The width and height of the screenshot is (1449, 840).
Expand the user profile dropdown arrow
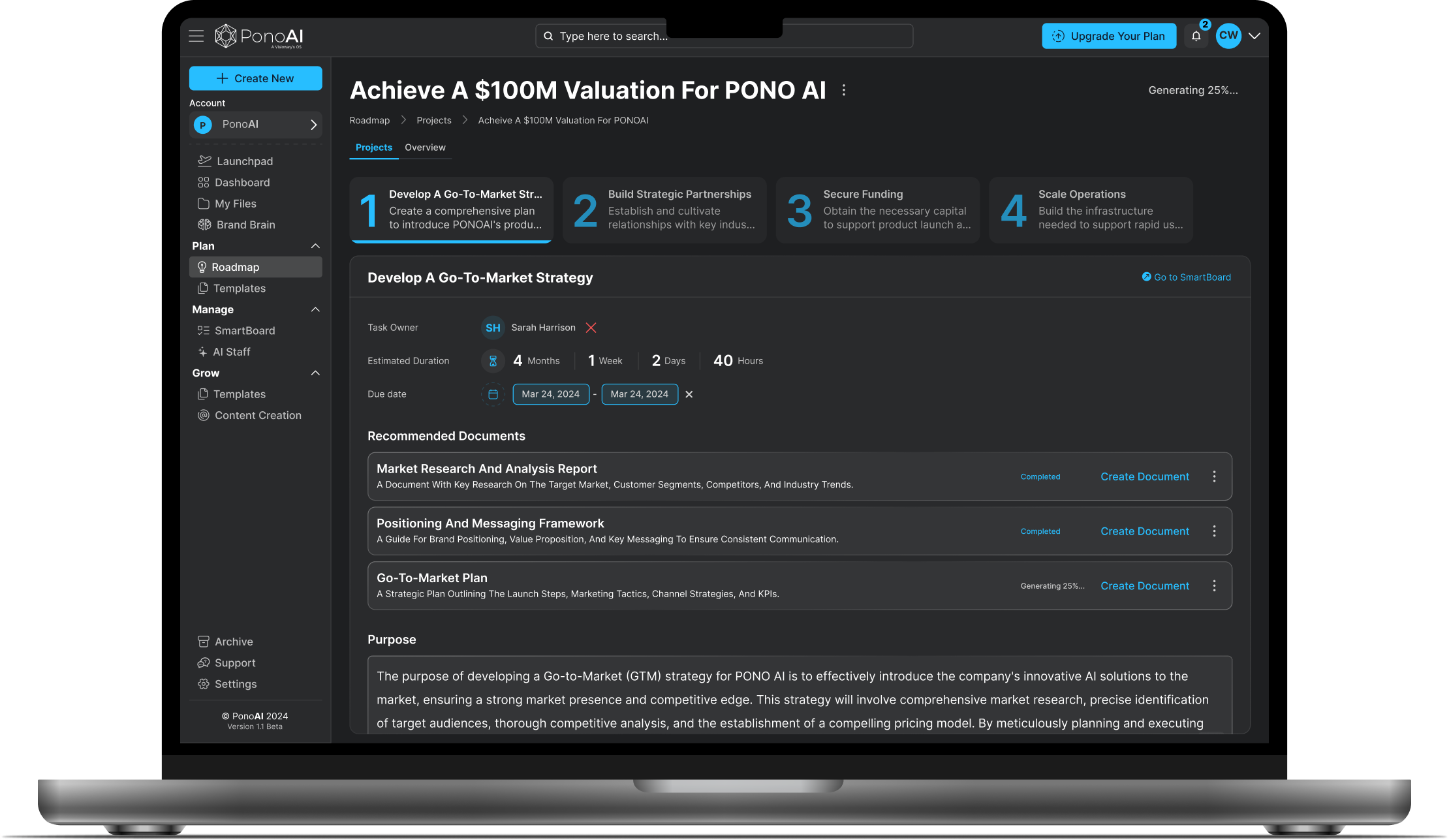1254,36
